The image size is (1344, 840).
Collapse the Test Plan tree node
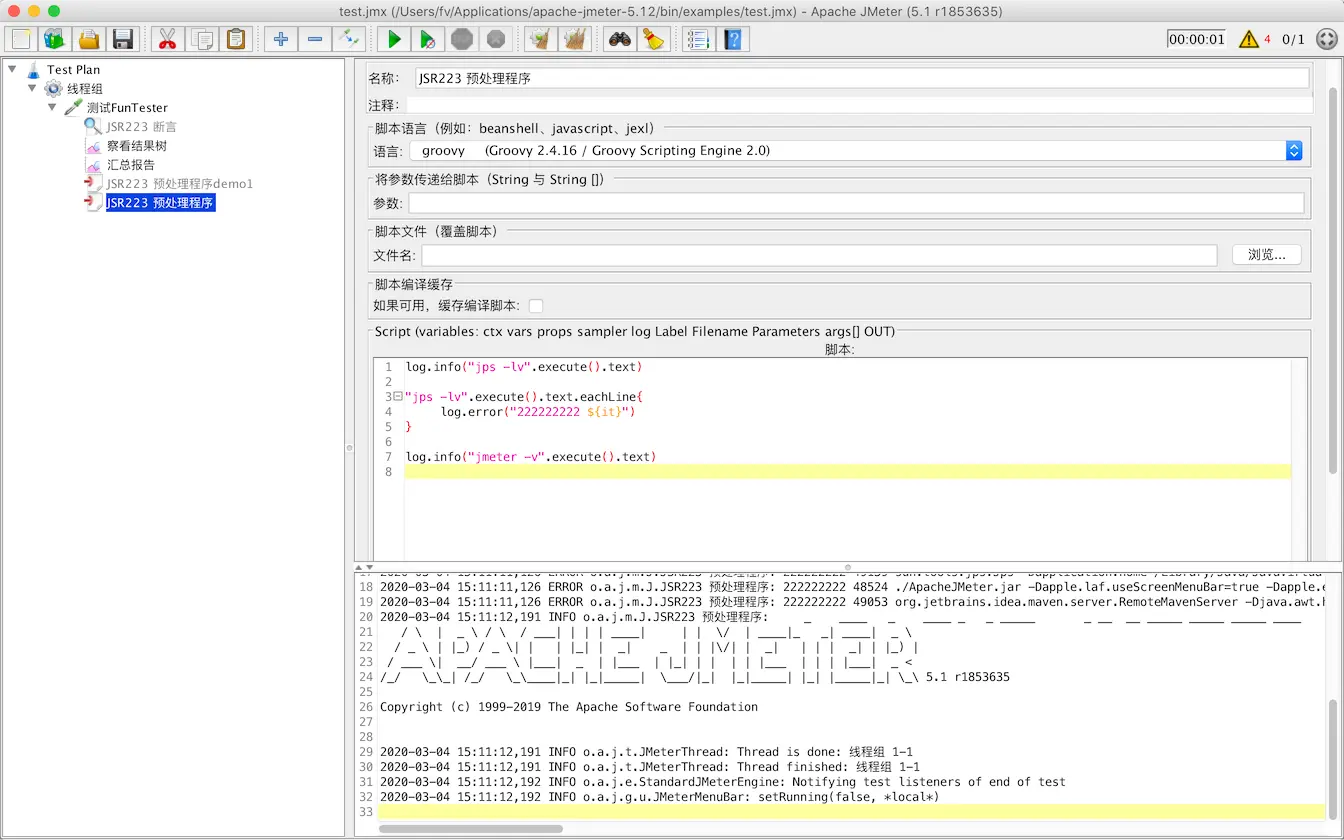click(12, 69)
